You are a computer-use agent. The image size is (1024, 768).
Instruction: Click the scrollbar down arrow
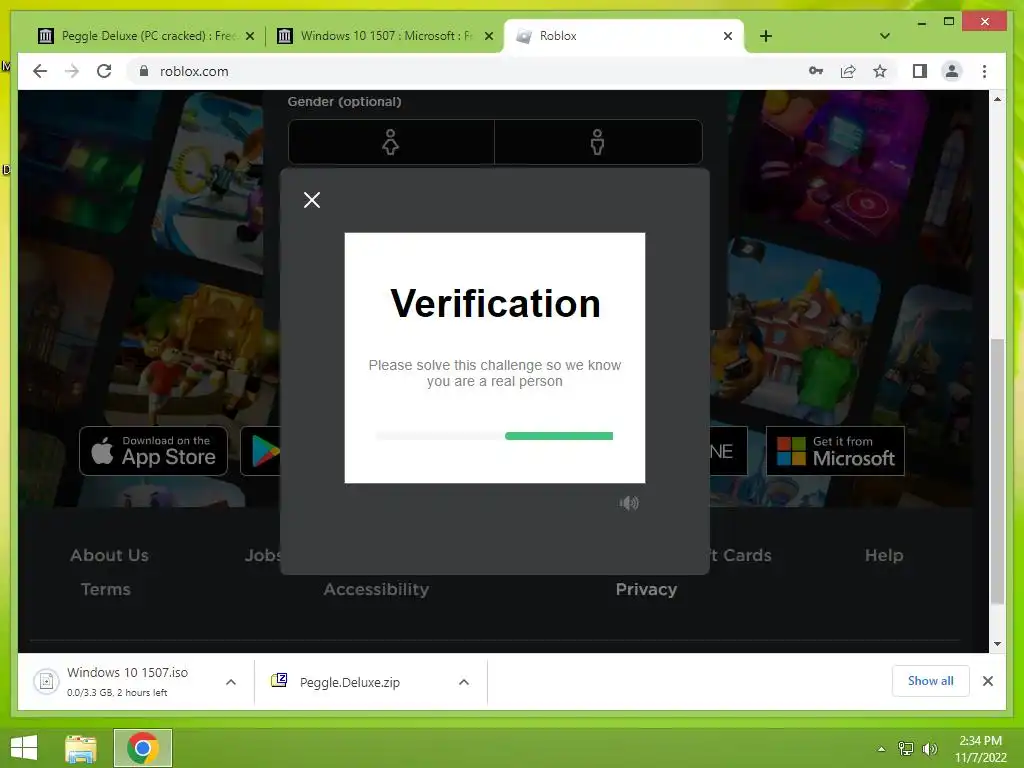[x=997, y=644]
